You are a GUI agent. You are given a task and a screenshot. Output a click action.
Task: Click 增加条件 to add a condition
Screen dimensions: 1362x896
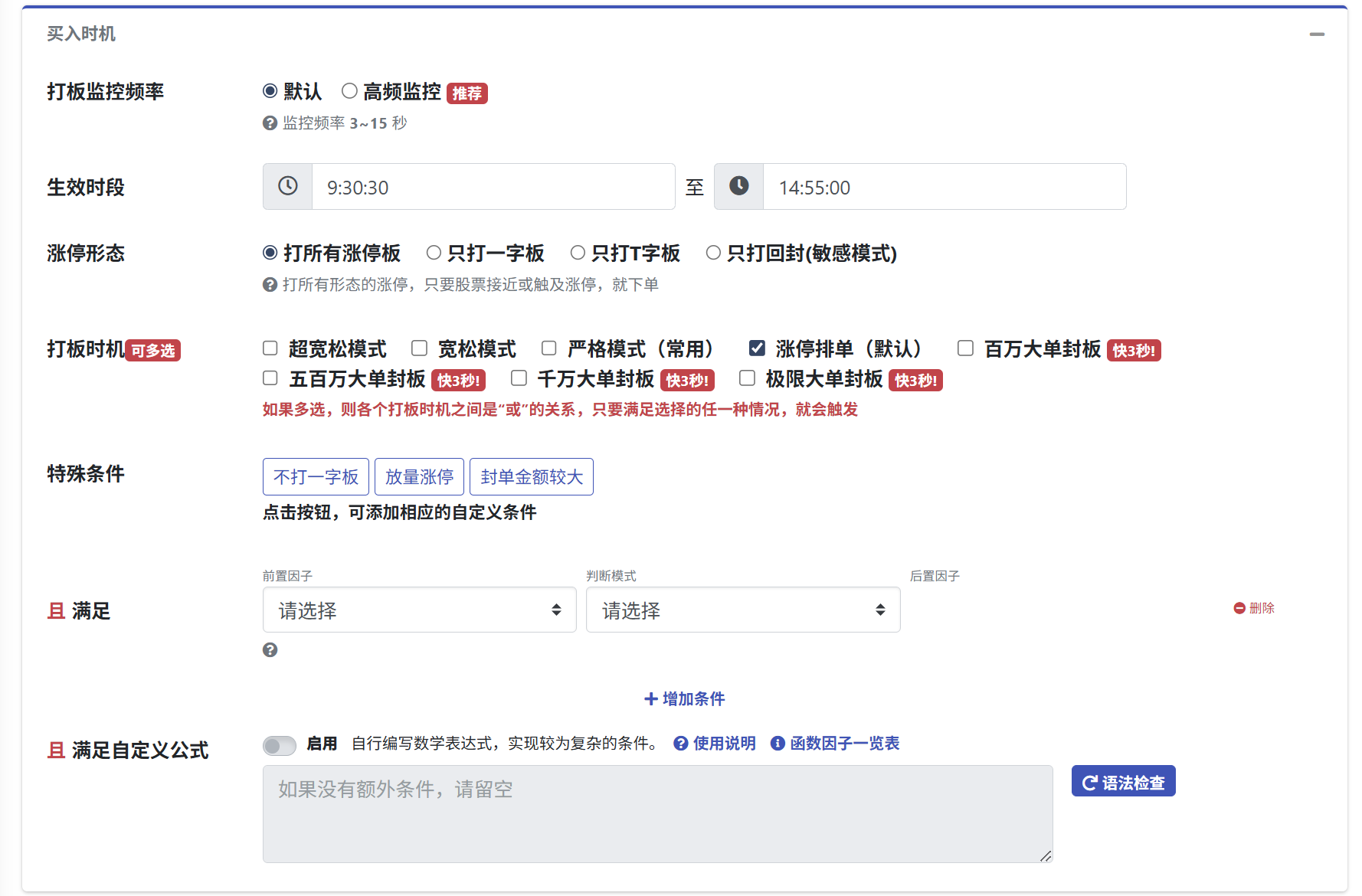(x=684, y=698)
